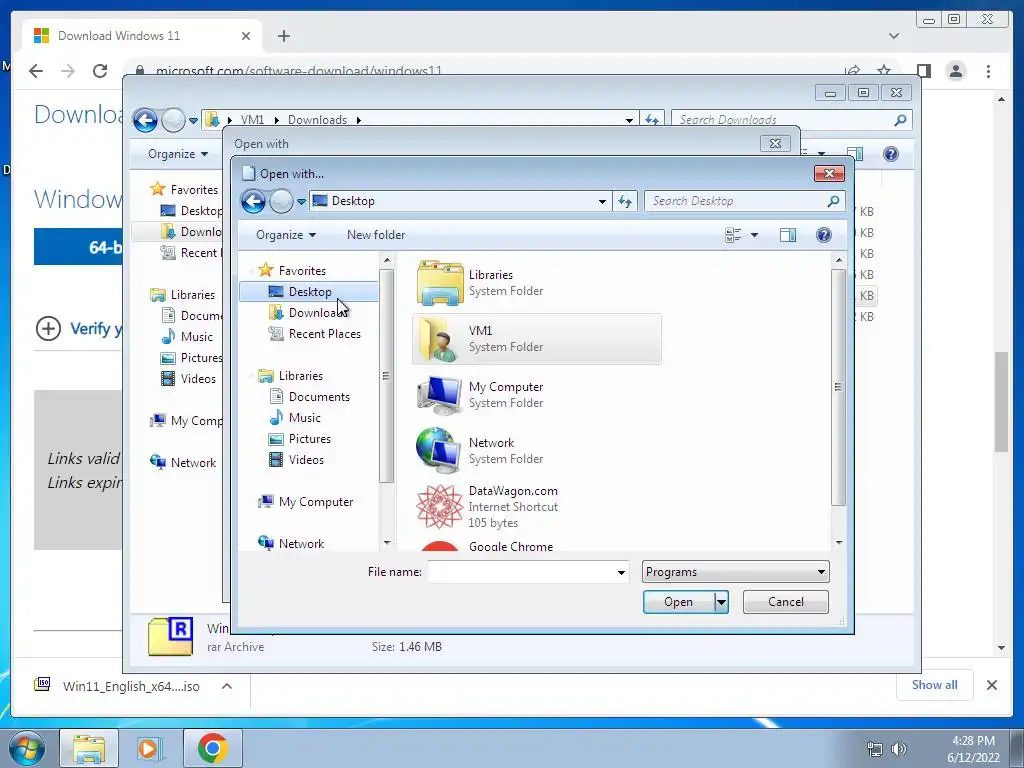Select the Google Chrome item text
The width and height of the screenshot is (1024, 768).
point(511,547)
